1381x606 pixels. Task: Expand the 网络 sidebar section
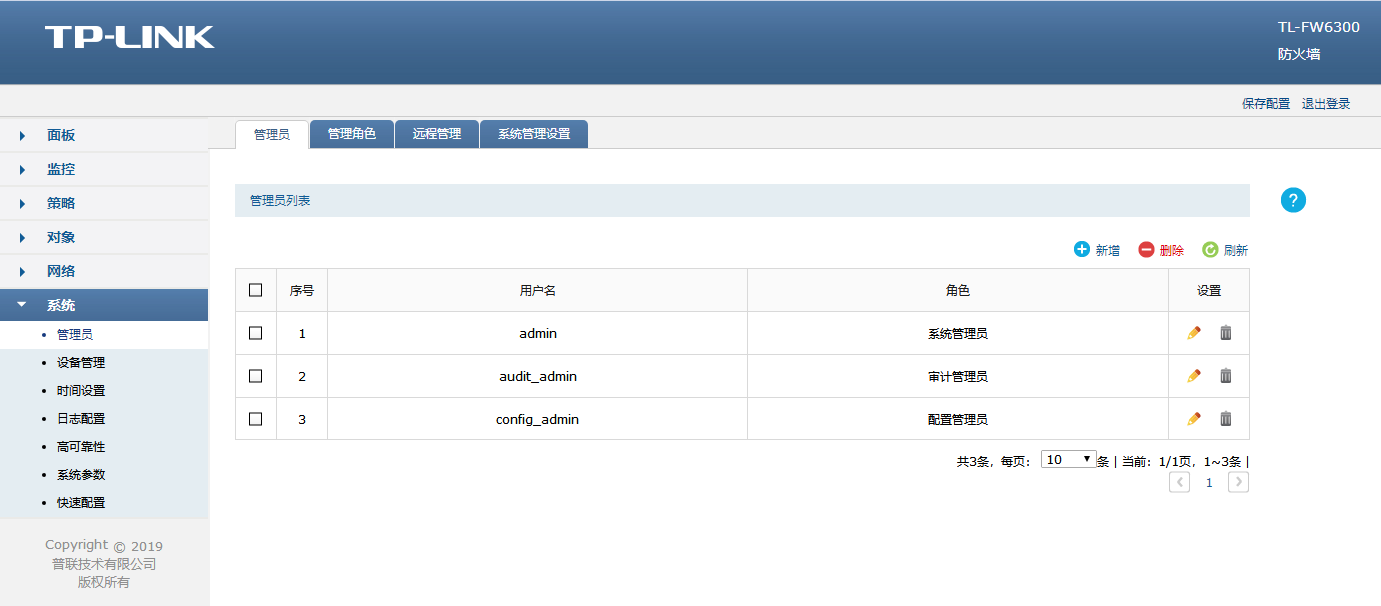pos(61,271)
